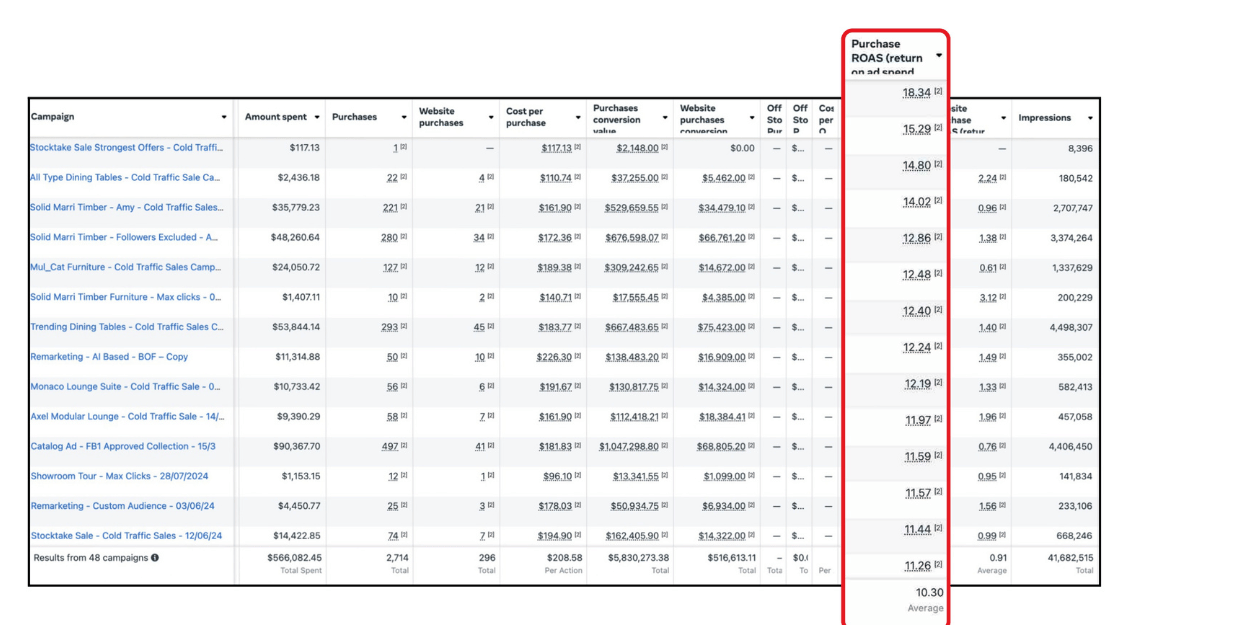The height and width of the screenshot is (625, 1250).
Task: Open Cost per purchase column dropdown
Action: 577,117
